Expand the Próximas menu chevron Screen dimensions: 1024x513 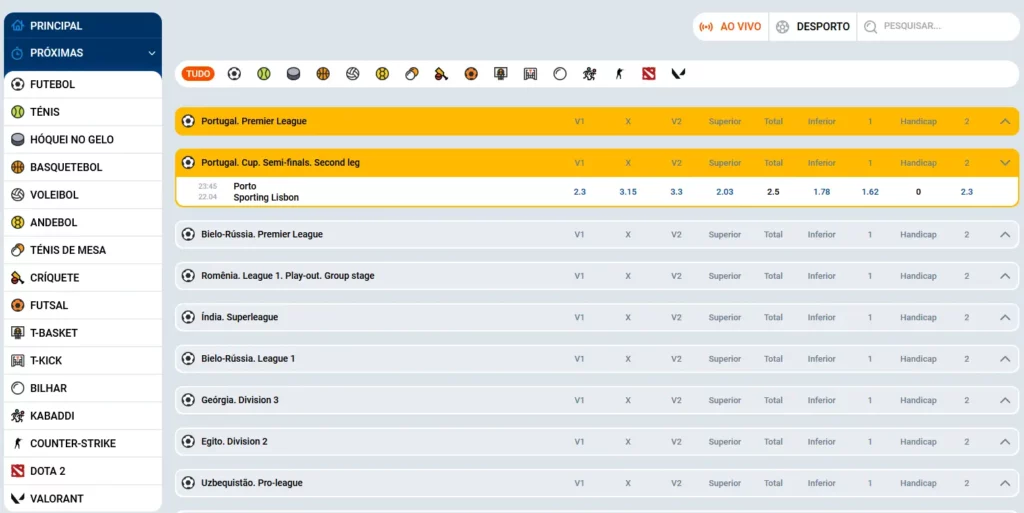point(152,53)
